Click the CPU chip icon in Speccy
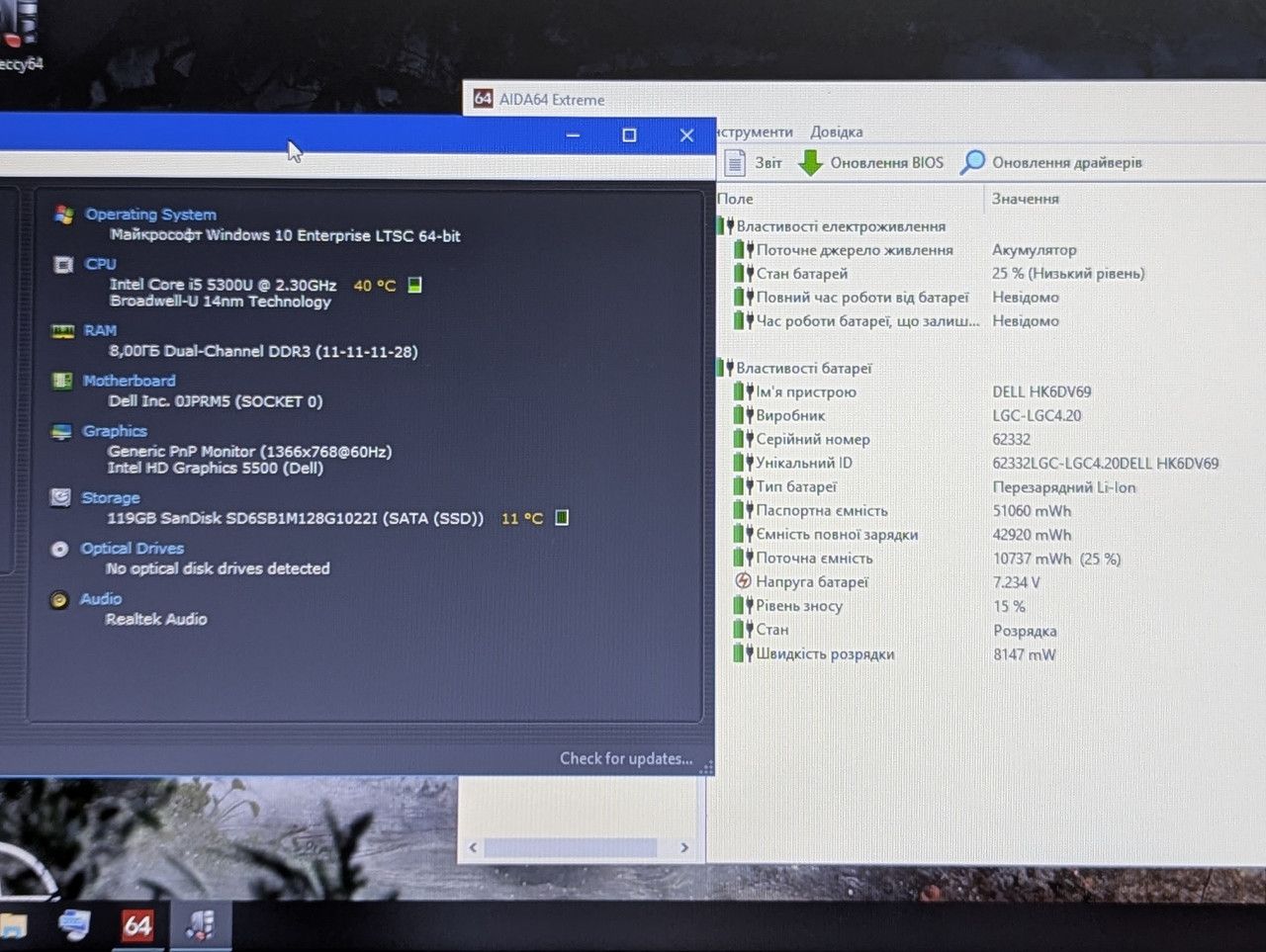The width and height of the screenshot is (1266, 952). [63, 265]
